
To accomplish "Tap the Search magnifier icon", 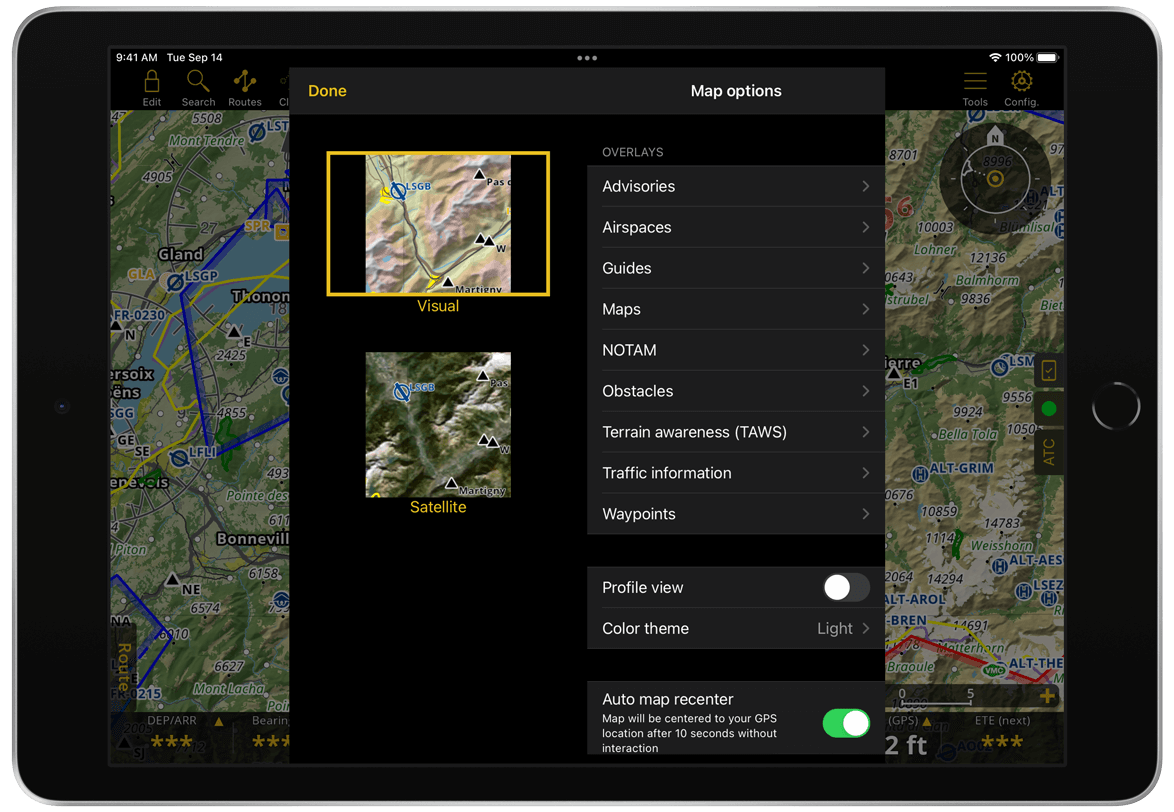I will coord(198,87).
